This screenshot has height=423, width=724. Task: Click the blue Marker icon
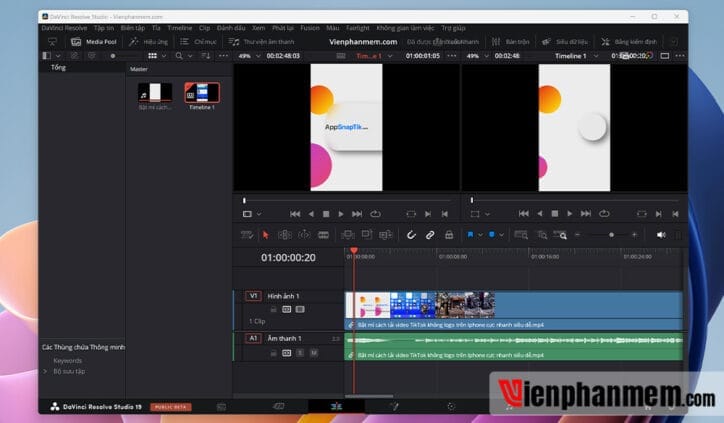click(x=492, y=235)
